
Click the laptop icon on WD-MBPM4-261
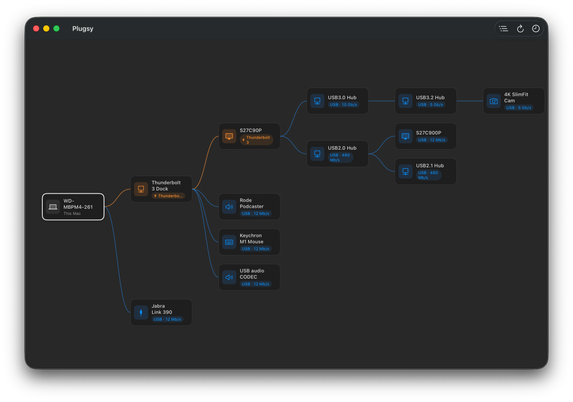tap(53, 207)
